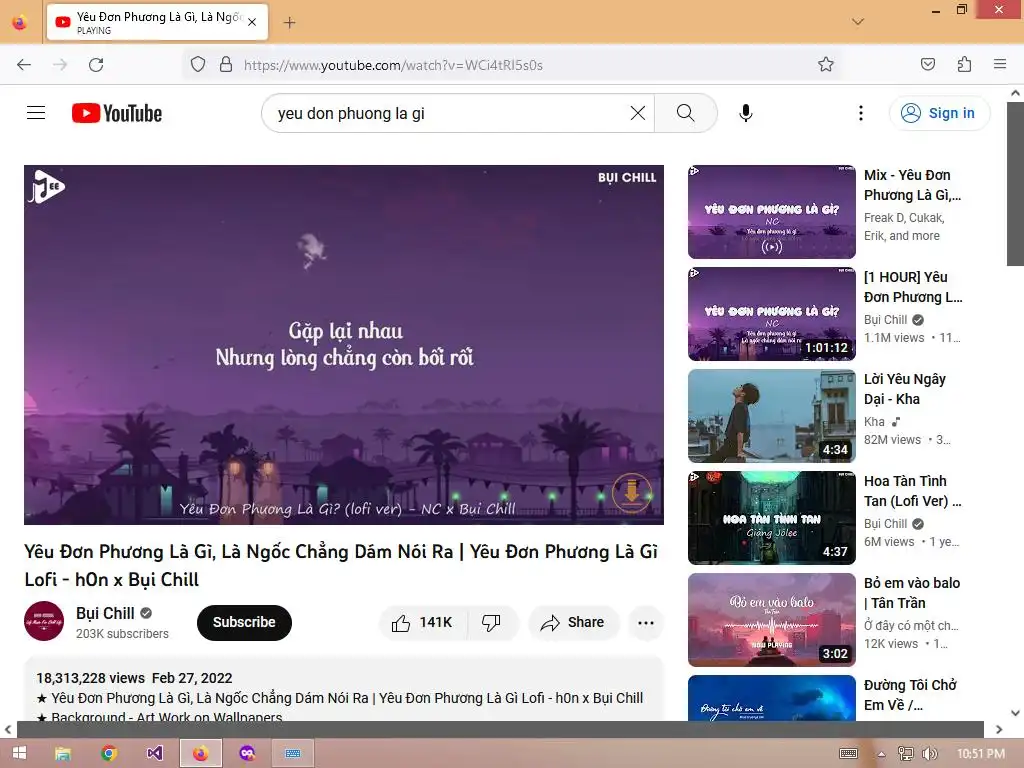Image resolution: width=1024 pixels, height=768 pixels.
Task: Click the magnifier search button
Action: point(685,113)
